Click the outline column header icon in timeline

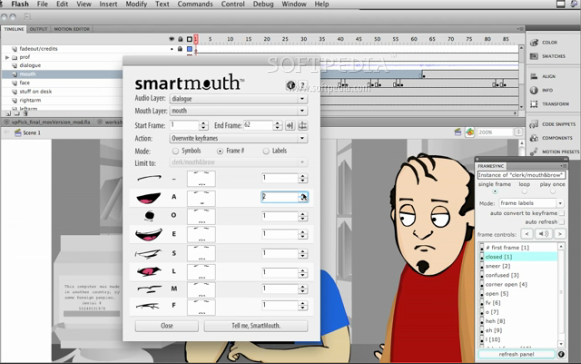coord(189,39)
